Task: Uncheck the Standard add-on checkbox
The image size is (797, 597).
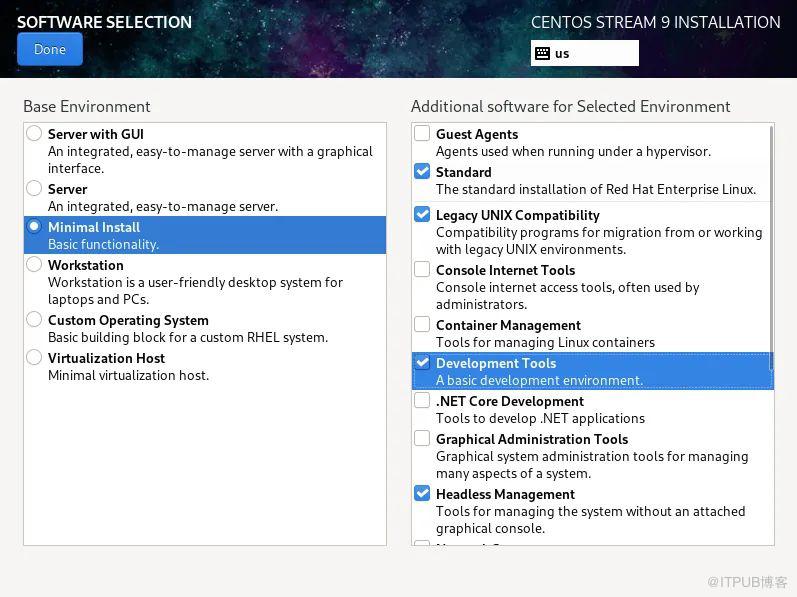Action: pos(422,172)
